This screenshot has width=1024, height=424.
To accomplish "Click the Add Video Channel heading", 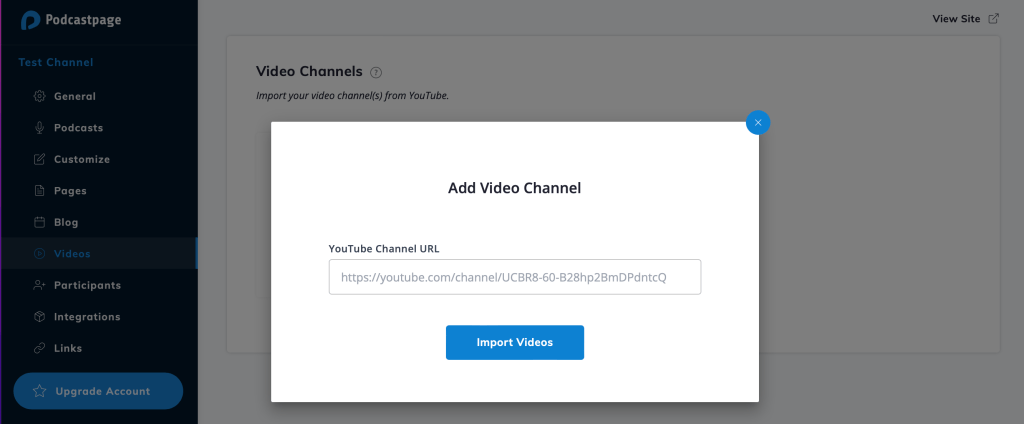I will click(515, 188).
